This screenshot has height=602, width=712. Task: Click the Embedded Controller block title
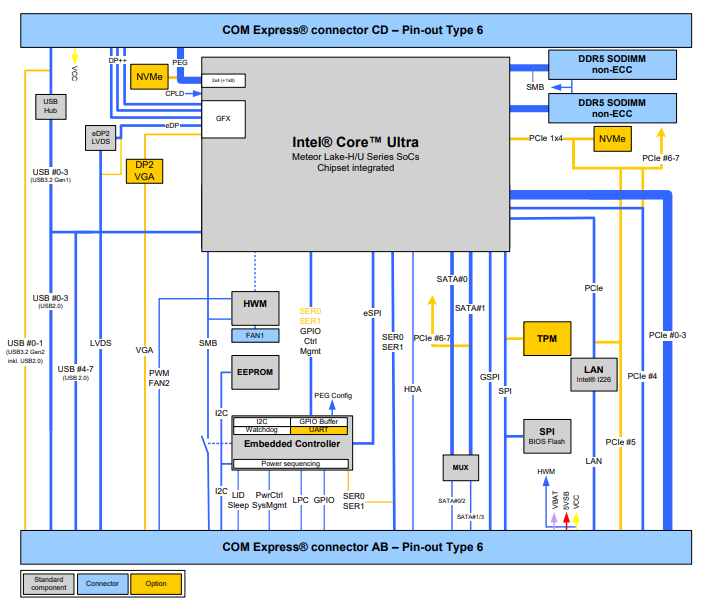click(292, 444)
